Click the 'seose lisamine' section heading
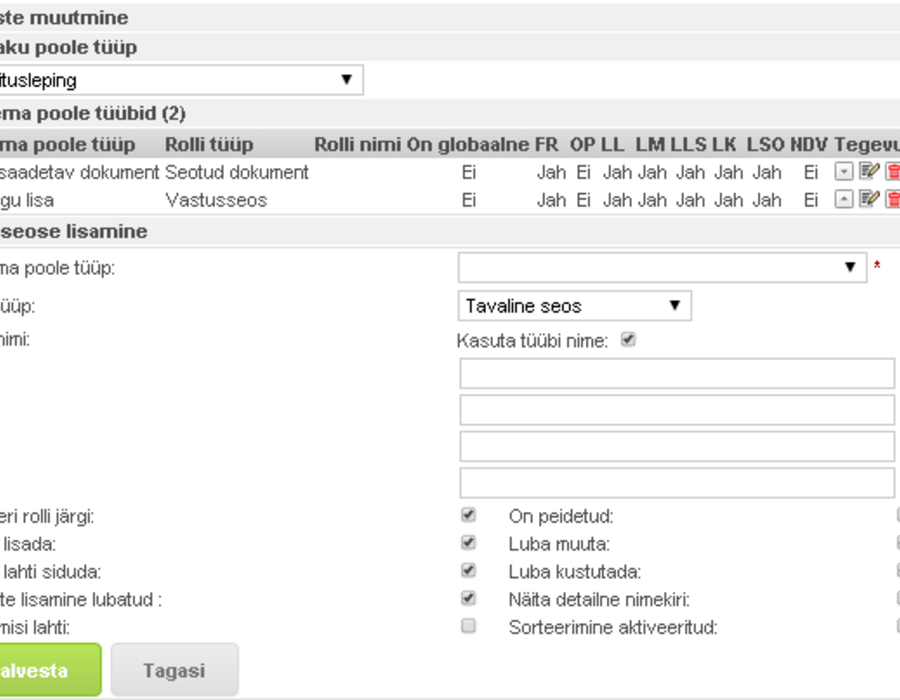Image resolution: width=900 pixels, height=700 pixels. (73, 231)
